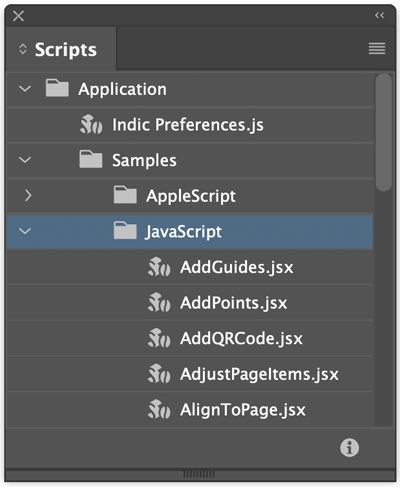400x487 pixels.
Task: Click the Application folder icon
Action: pyautogui.click(x=57, y=88)
